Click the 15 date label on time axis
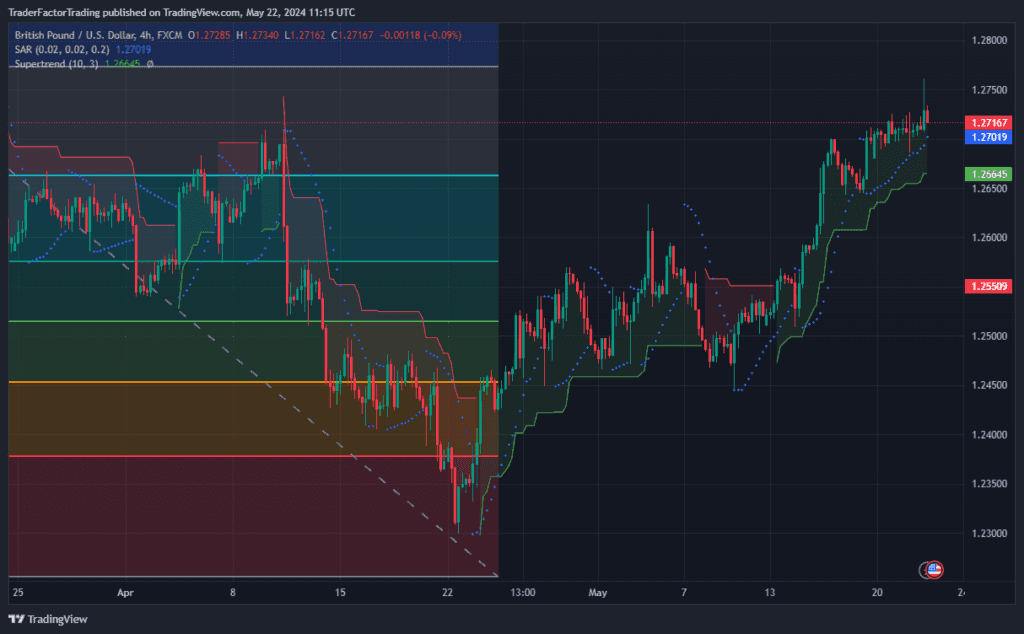This screenshot has height=634, width=1024. (x=340, y=593)
